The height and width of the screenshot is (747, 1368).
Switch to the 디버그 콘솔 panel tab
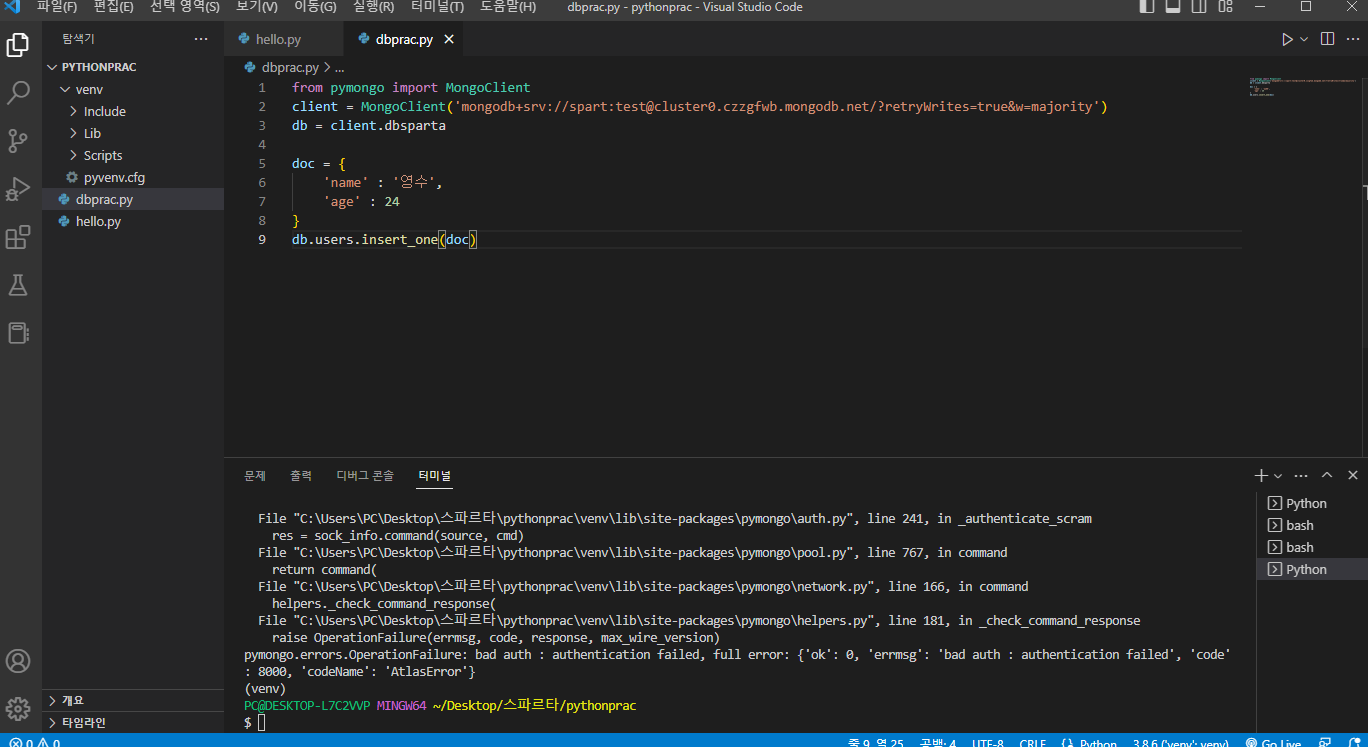pos(365,476)
